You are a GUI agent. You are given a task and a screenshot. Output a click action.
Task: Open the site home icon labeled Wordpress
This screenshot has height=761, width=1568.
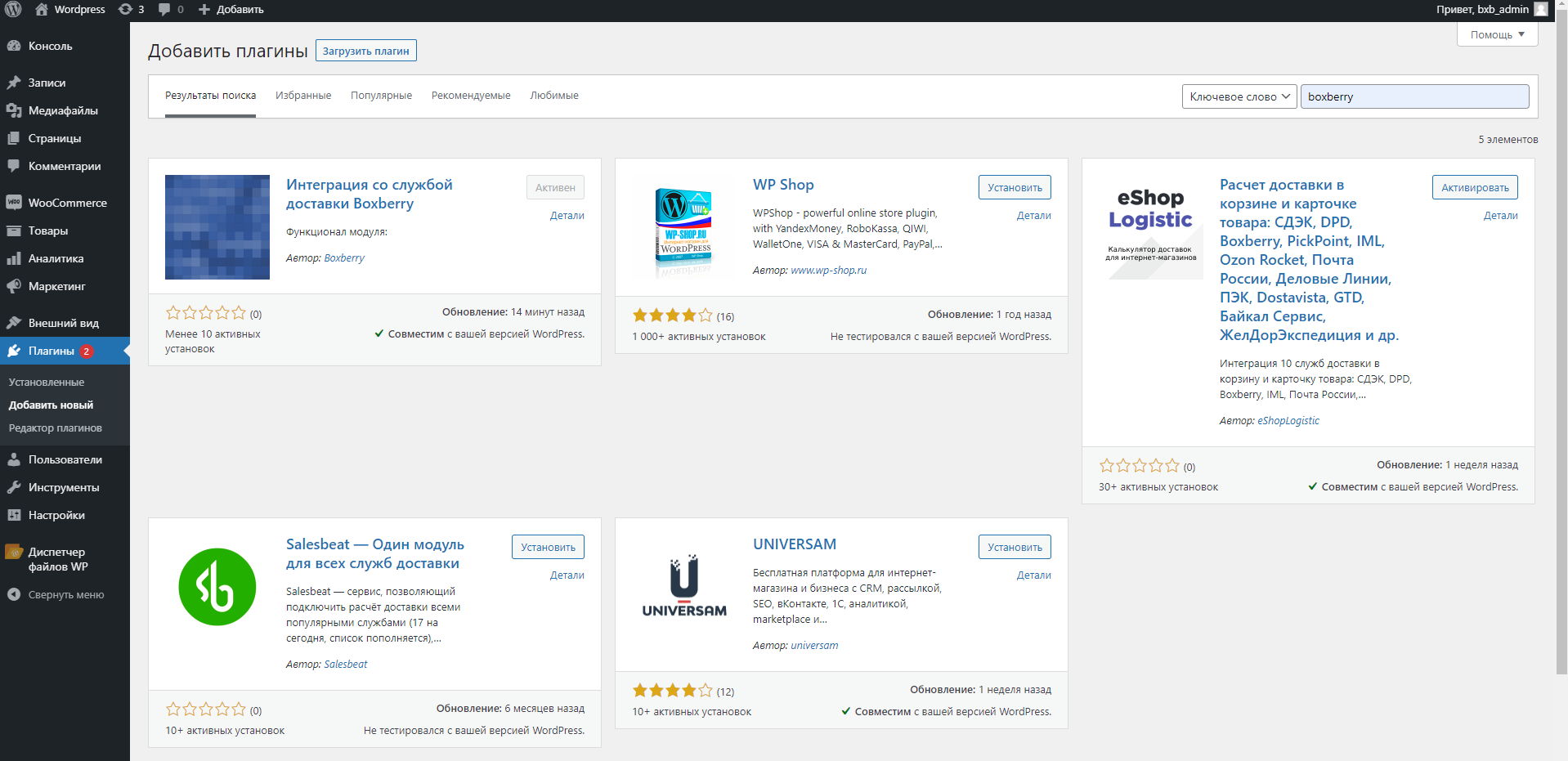click(42, 9)
